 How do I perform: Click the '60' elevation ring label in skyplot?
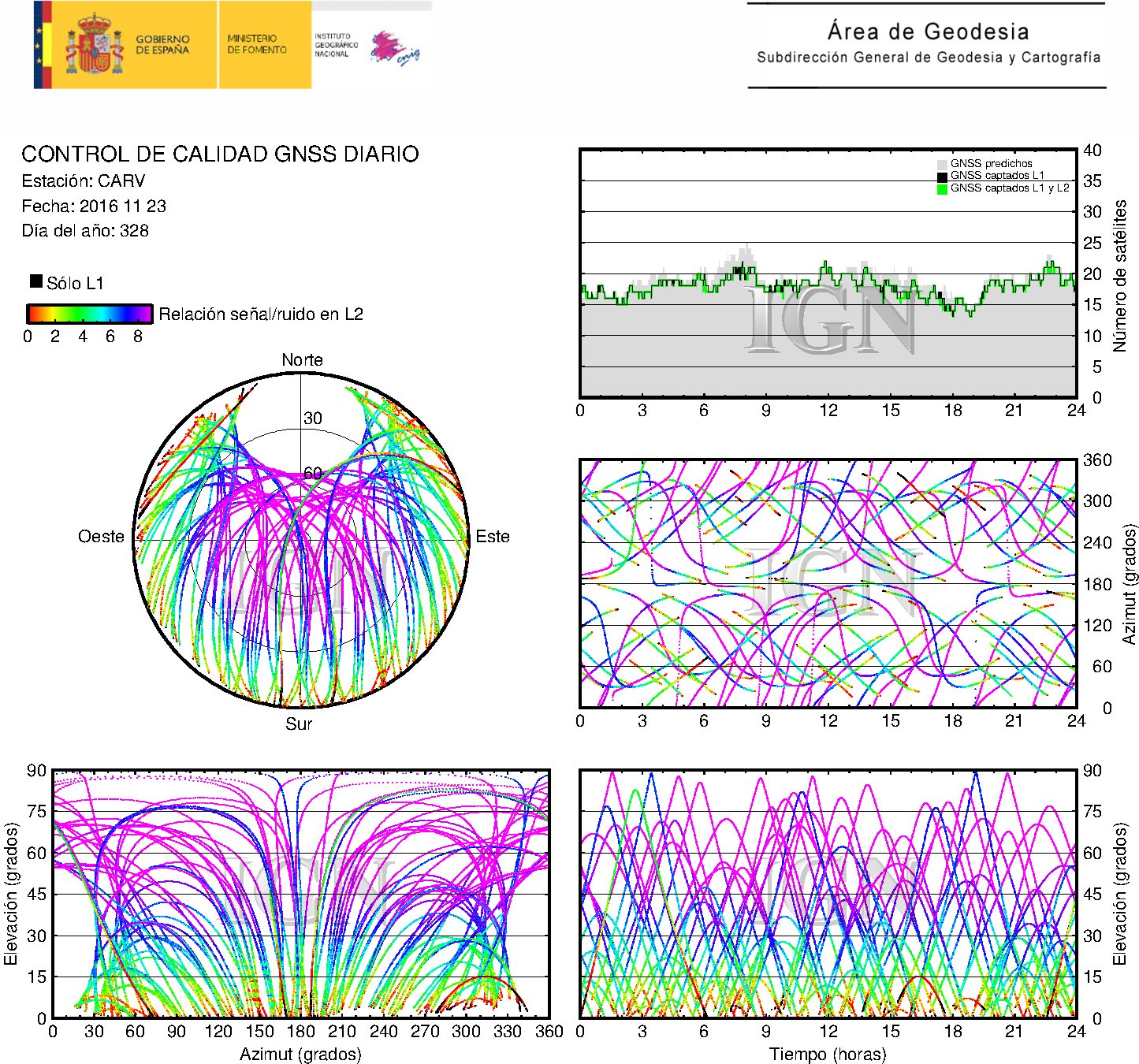(313, 473)
